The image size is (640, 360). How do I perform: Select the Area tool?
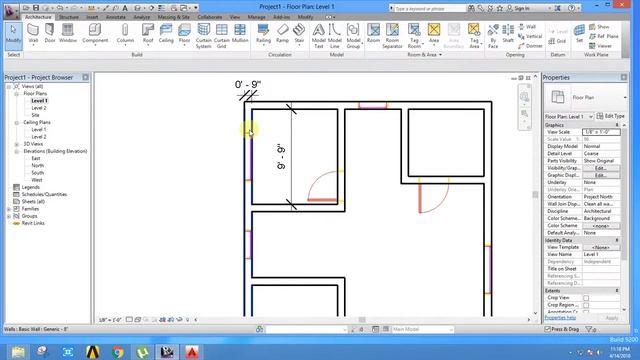(x=434, y=34)
